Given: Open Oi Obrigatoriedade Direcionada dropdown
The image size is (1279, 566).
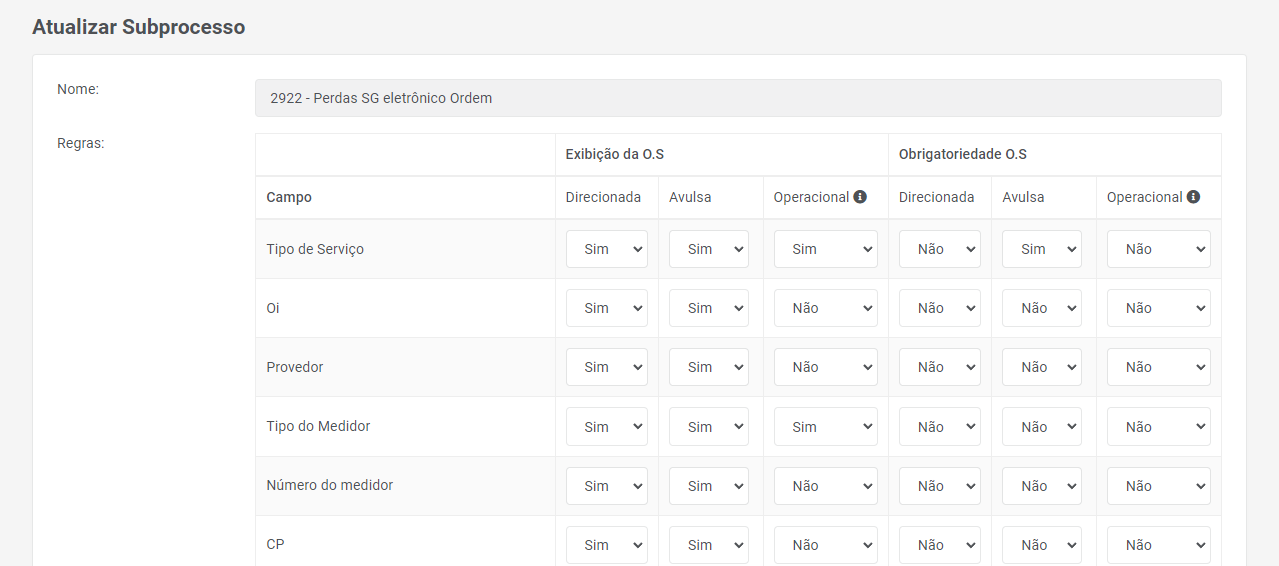Looking at the screenshot, I should click(939, 308).
